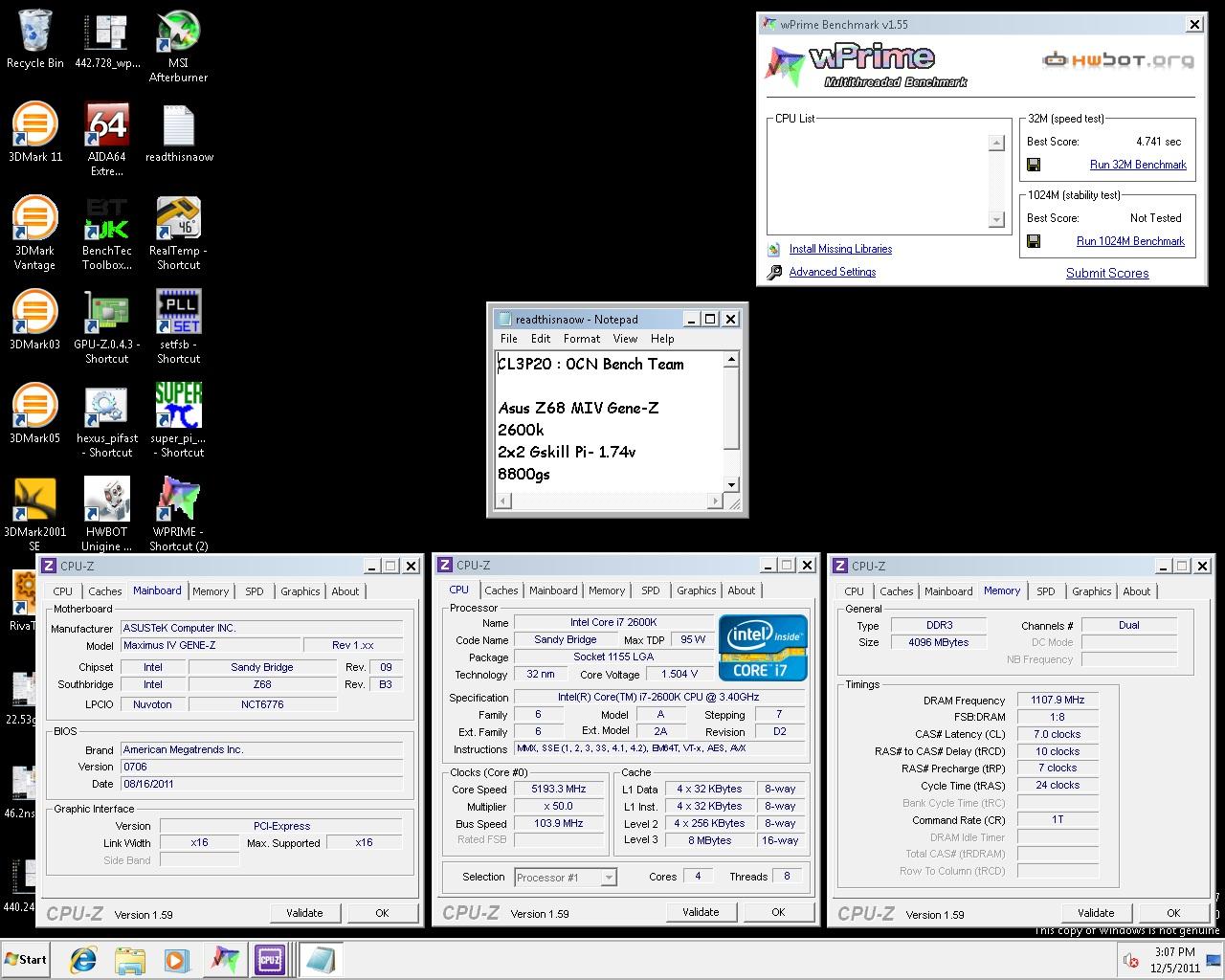Launch the super_pi shortcut icon
The width and height of the screenshot is (1225, 980).
[179, 421]
